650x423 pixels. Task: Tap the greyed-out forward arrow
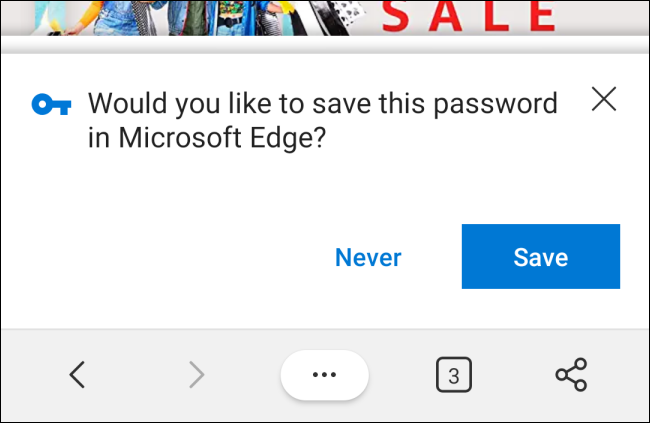(197, 375)
